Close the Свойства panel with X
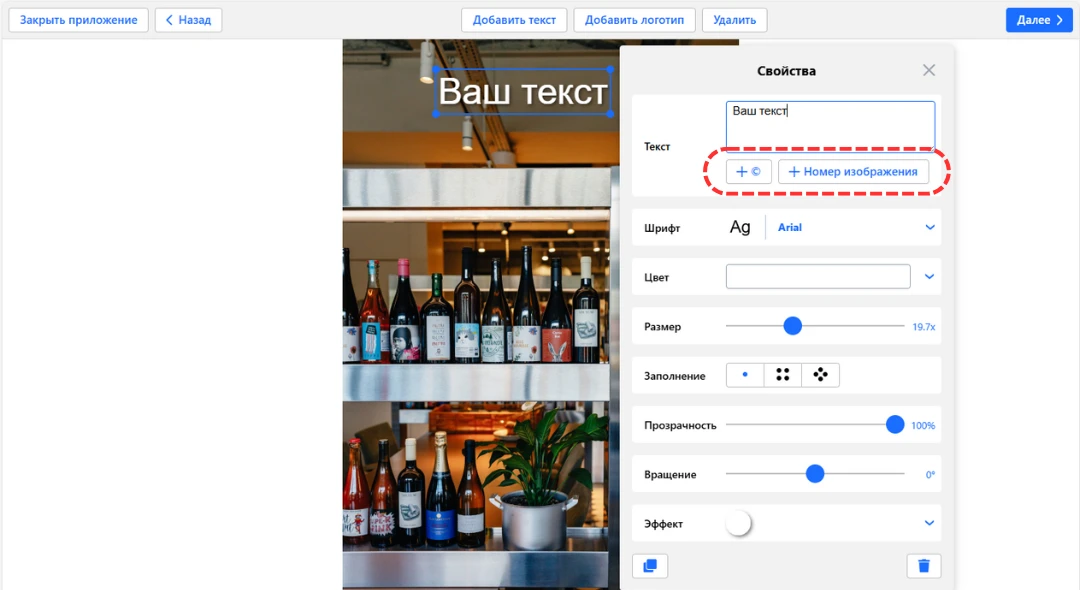This screenshot has width=1080, height=590. (929, 70)
